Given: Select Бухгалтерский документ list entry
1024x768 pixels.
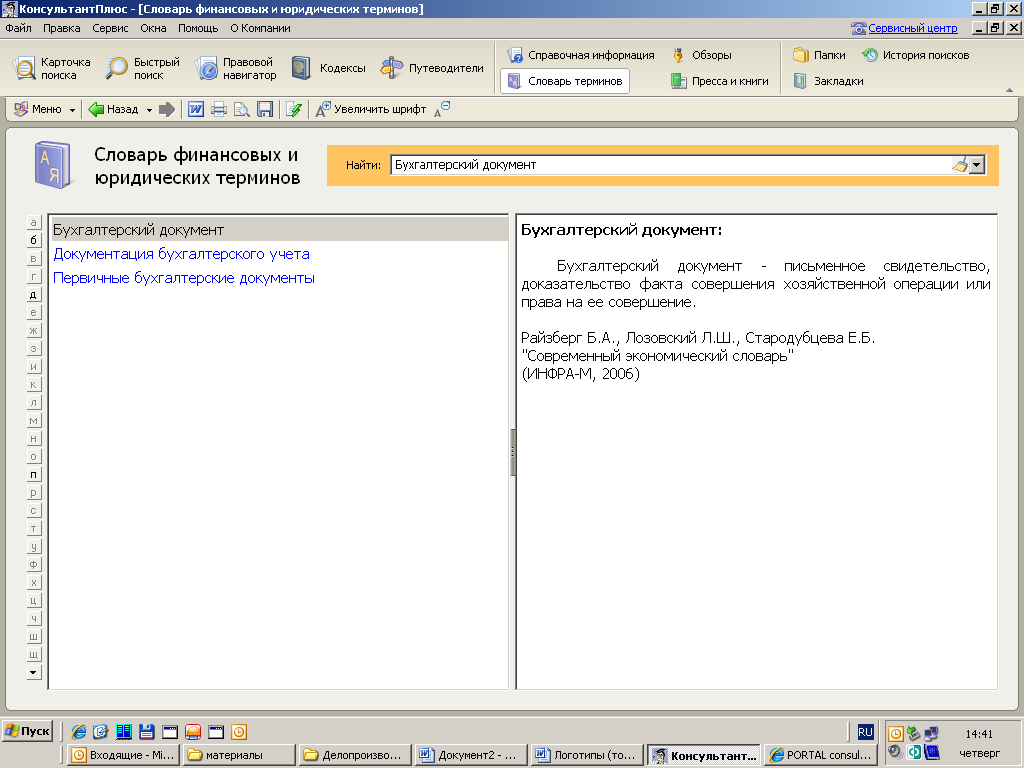Looking at the screenshot, I should [x=280, y=230].
